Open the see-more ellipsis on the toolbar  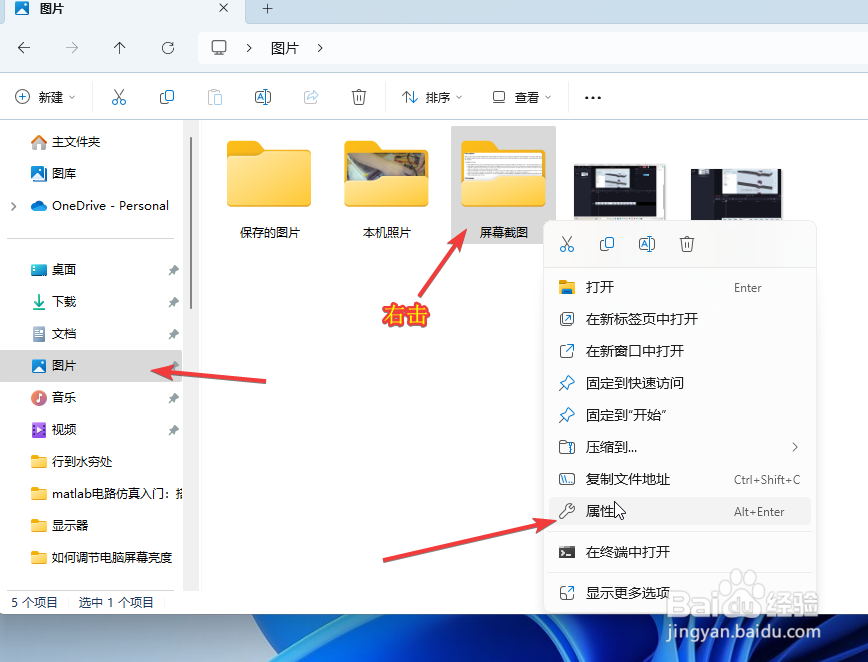coord(592,97)
